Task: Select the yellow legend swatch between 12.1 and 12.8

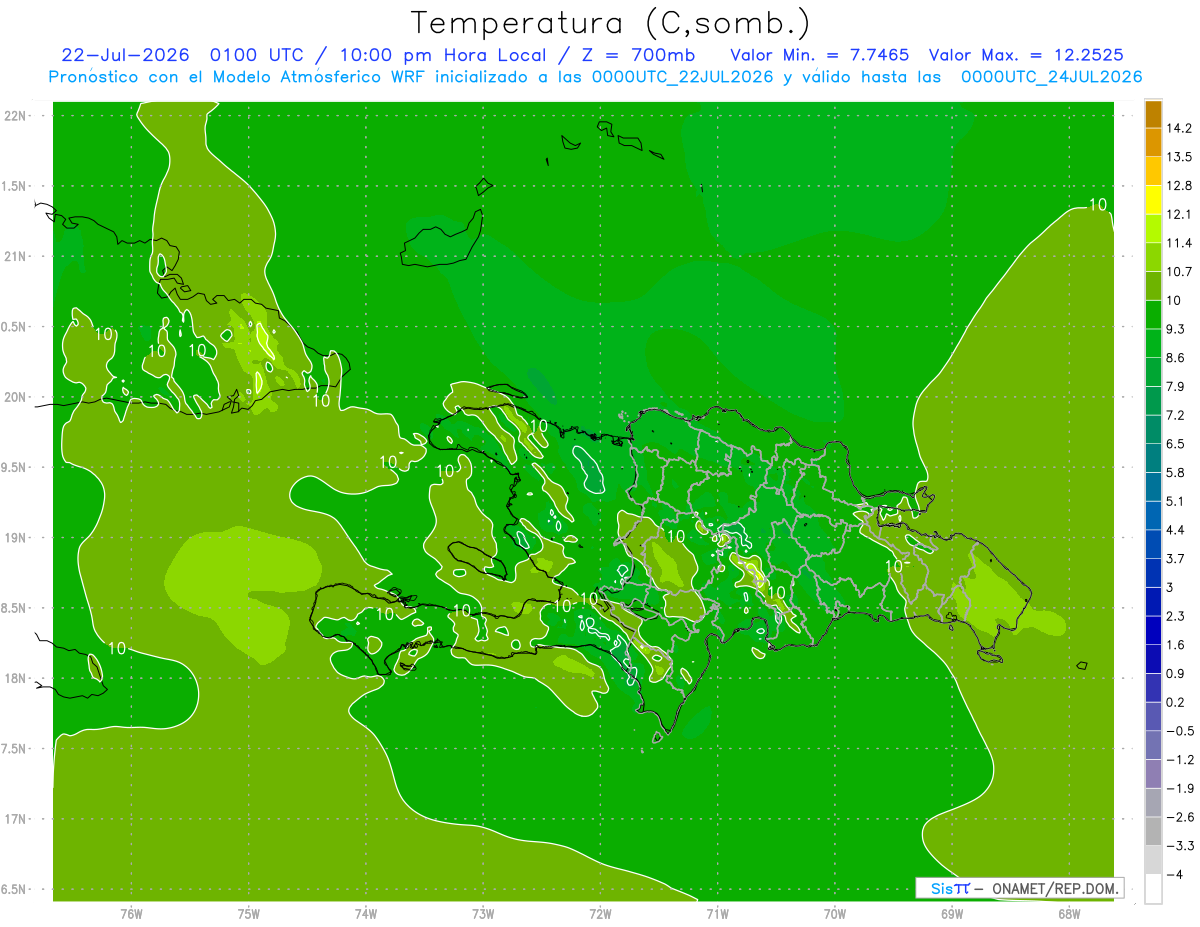Action: click(1153, 200)
